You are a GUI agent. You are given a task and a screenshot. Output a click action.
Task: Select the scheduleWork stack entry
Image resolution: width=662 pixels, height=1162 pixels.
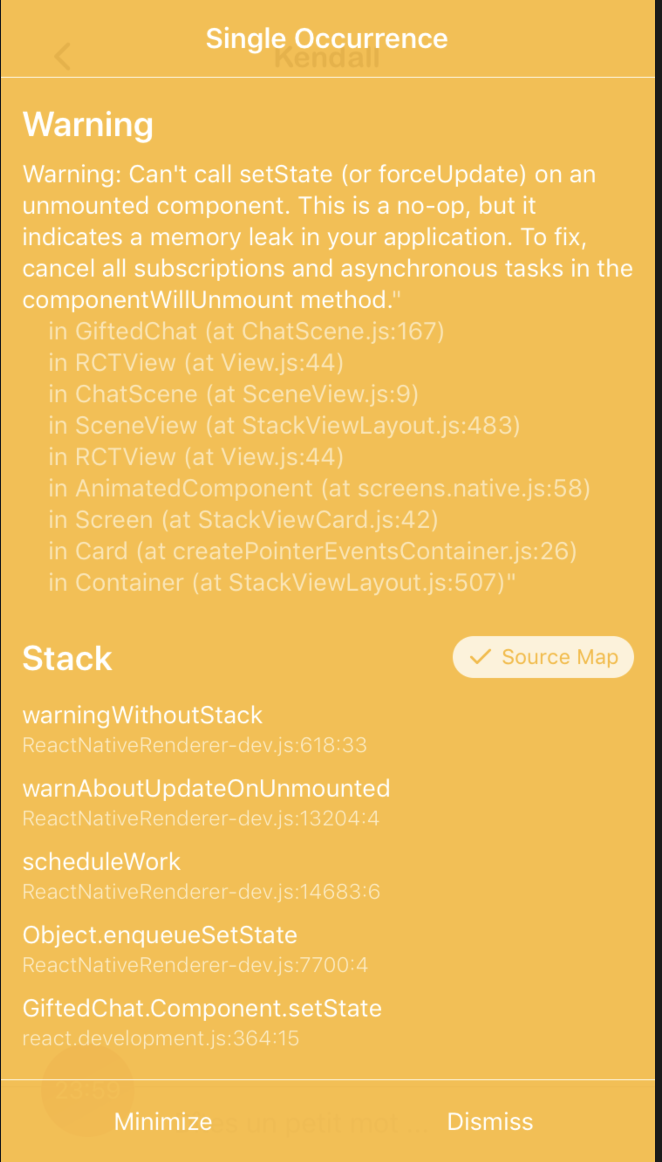[100, 862]
